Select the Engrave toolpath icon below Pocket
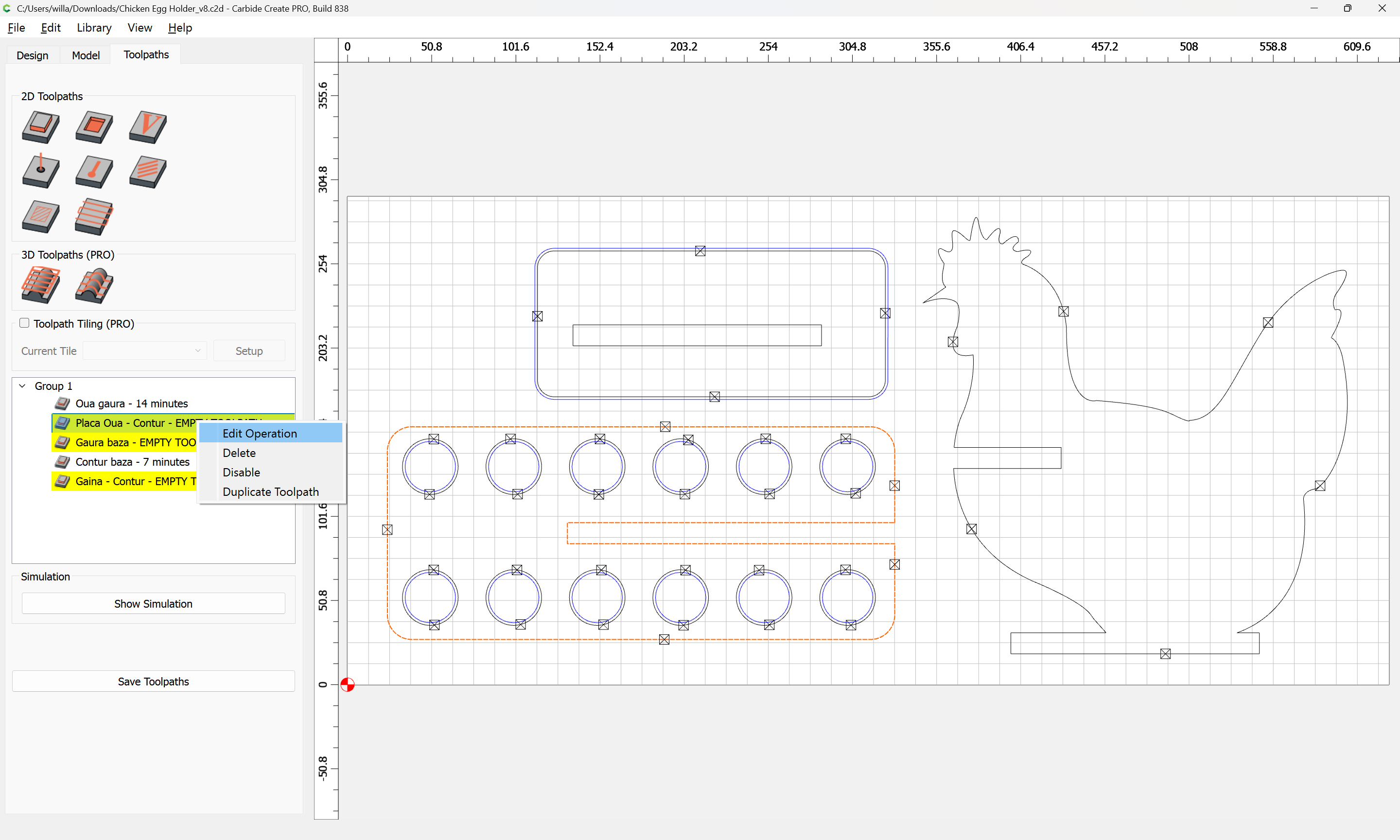 tap(94, 172)
